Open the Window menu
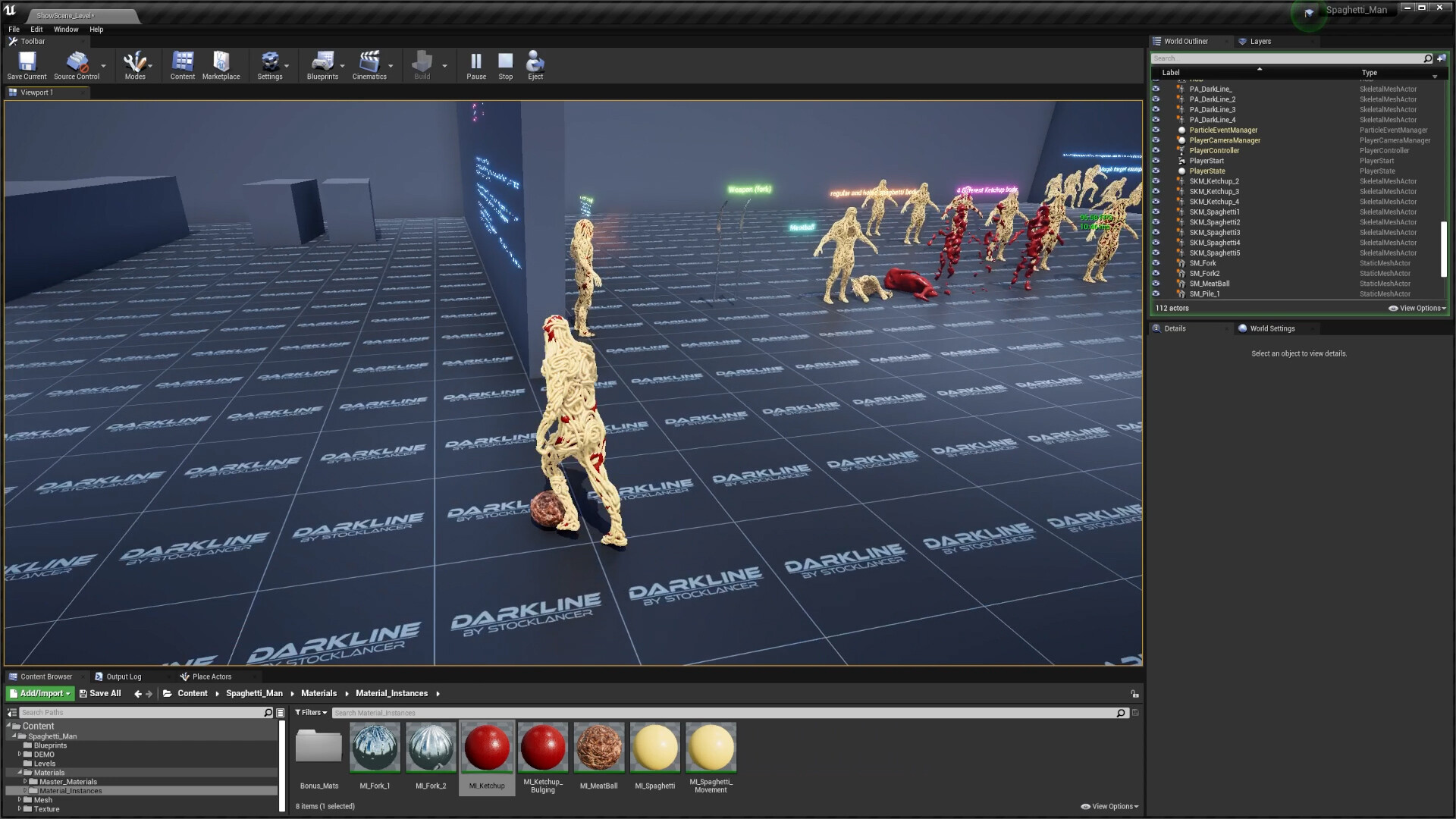 (66, 29)
